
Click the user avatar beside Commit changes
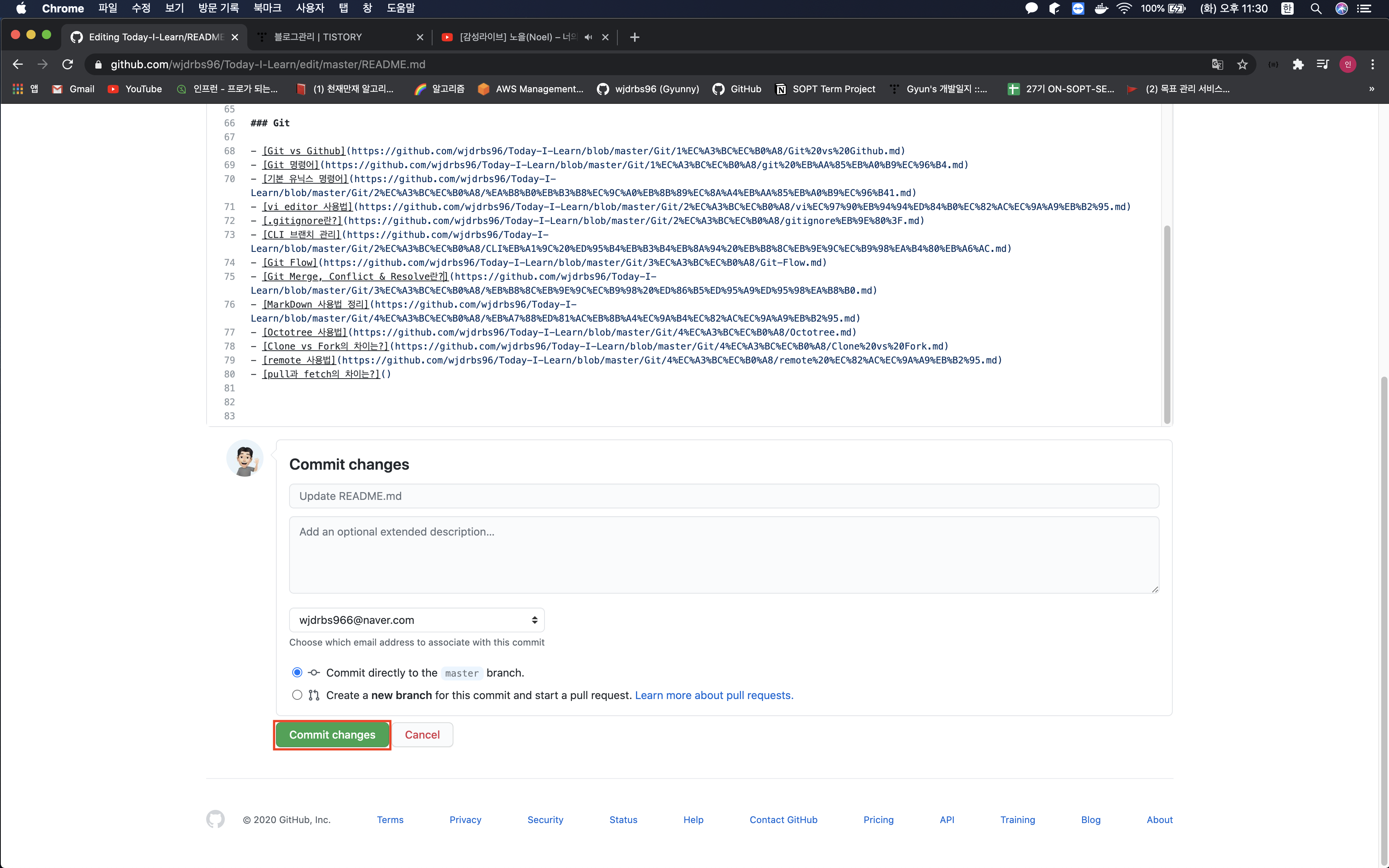click(x=245, y=459)
